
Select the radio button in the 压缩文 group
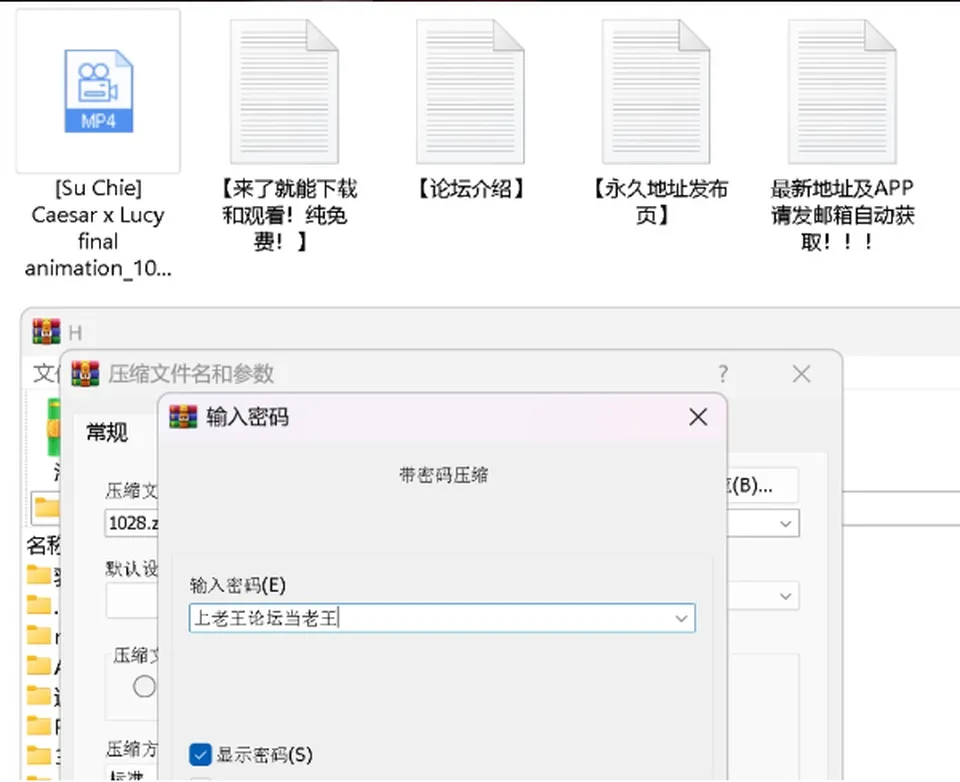pyautogui.click(x=144, y=686)
